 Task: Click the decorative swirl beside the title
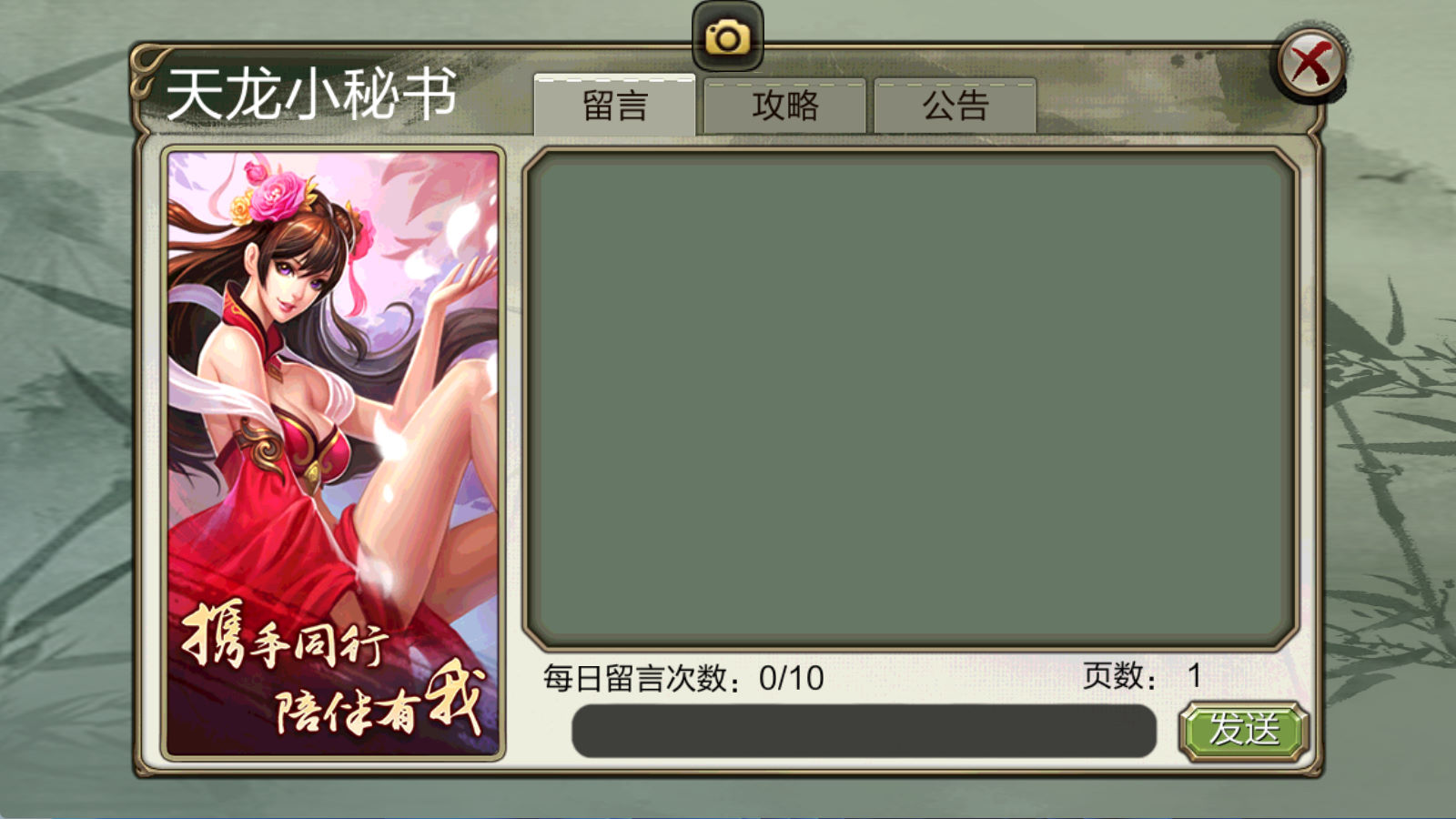click(146, 73)
